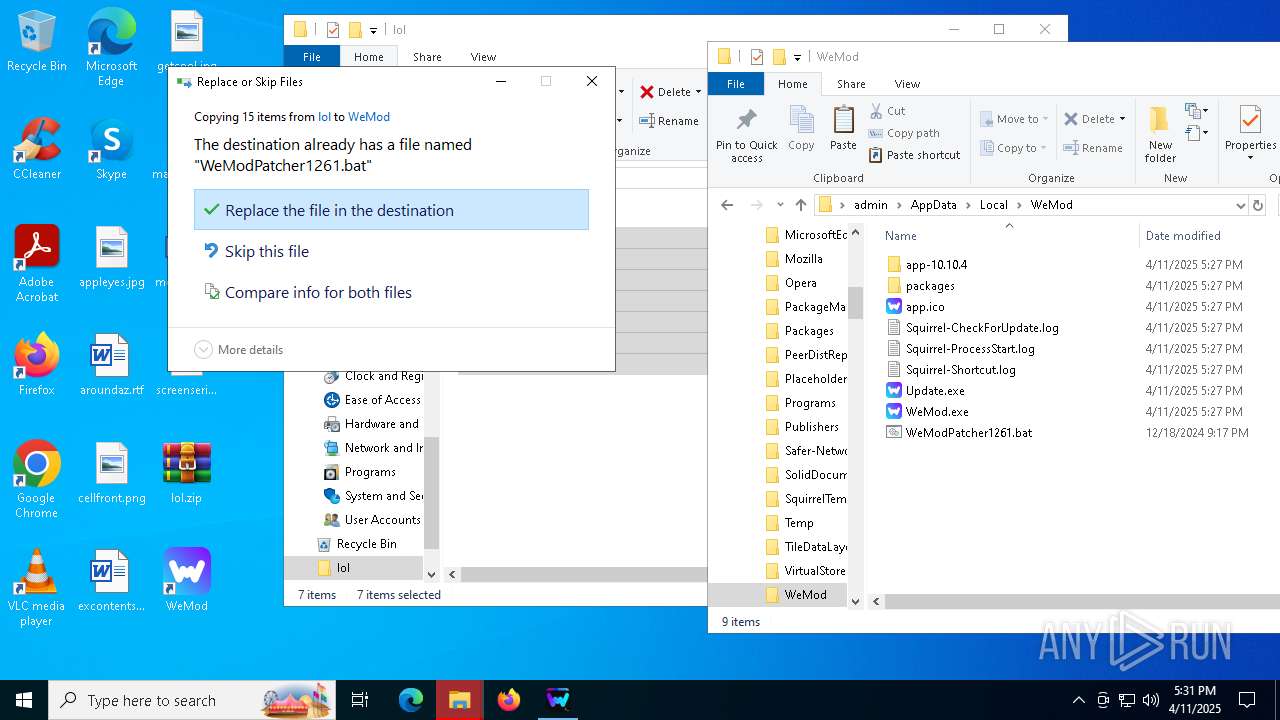Click Rename in lol window ribbon
The width and height of the screenshot is (1280, 720).
tap(669, 121)
